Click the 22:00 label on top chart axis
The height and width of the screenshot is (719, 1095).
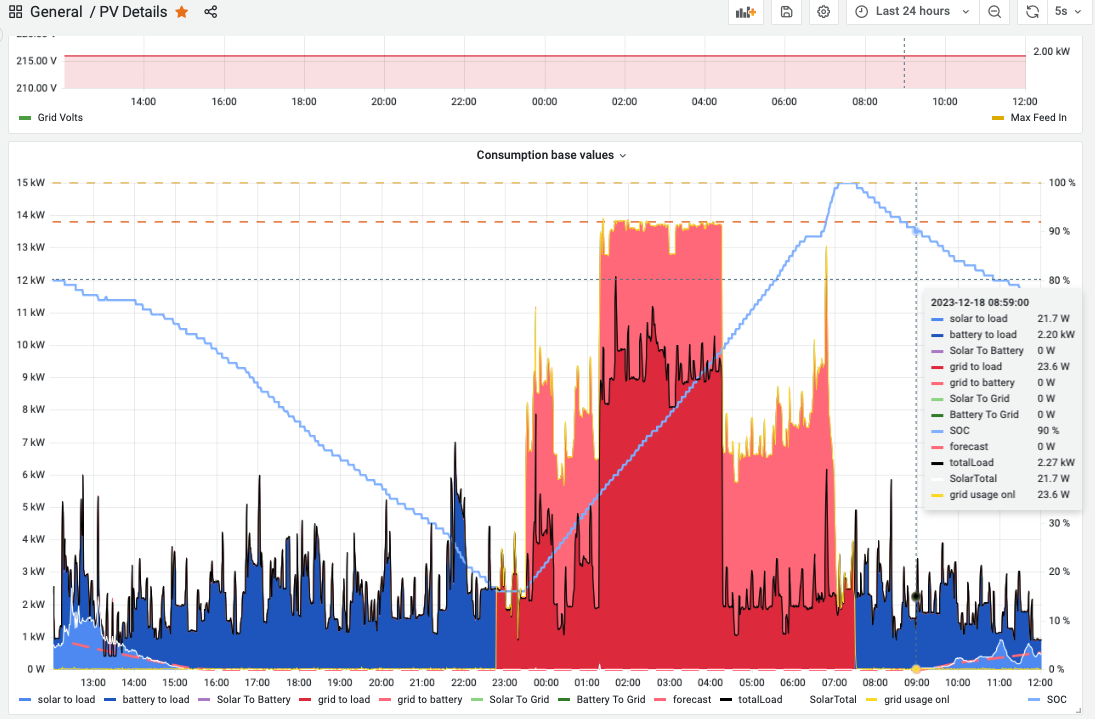tap(464, 101)
